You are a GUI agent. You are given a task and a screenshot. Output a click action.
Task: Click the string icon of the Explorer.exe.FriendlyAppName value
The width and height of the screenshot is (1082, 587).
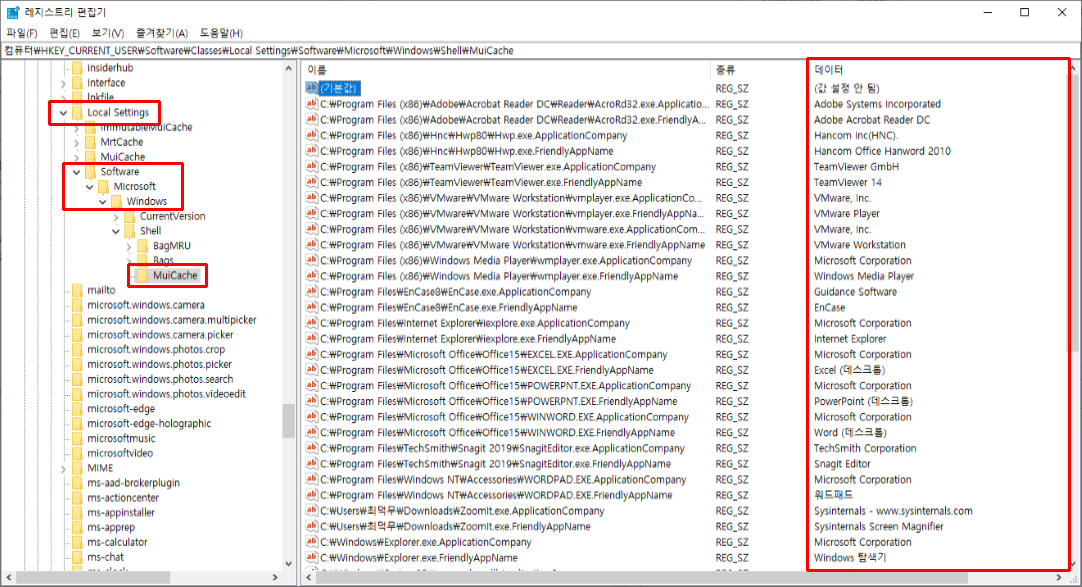(x=311, y=557)
